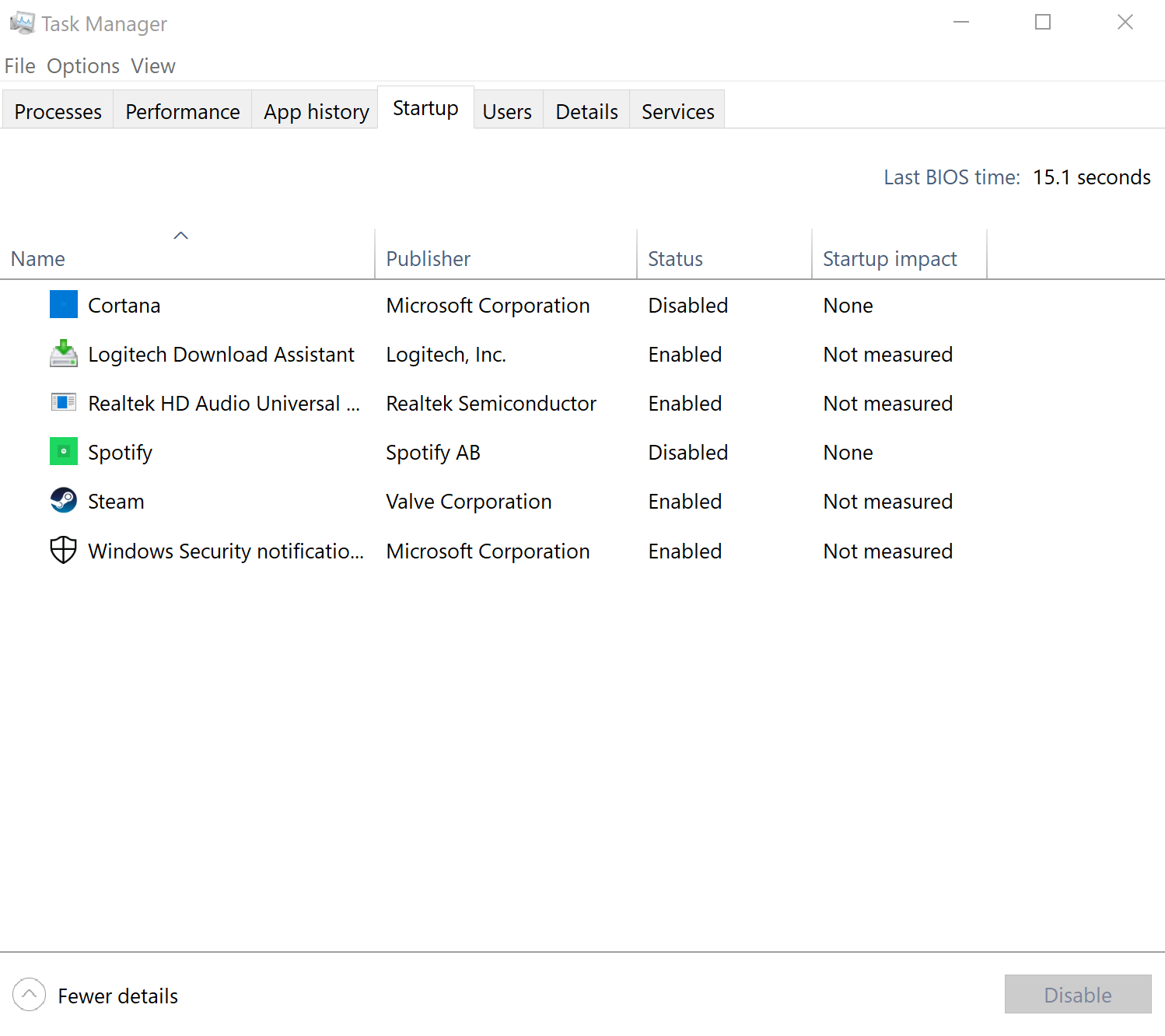This screenshot has height=1036, width=1165.
Task: Click the Realtek HD Audio icon
Action: 64,402
